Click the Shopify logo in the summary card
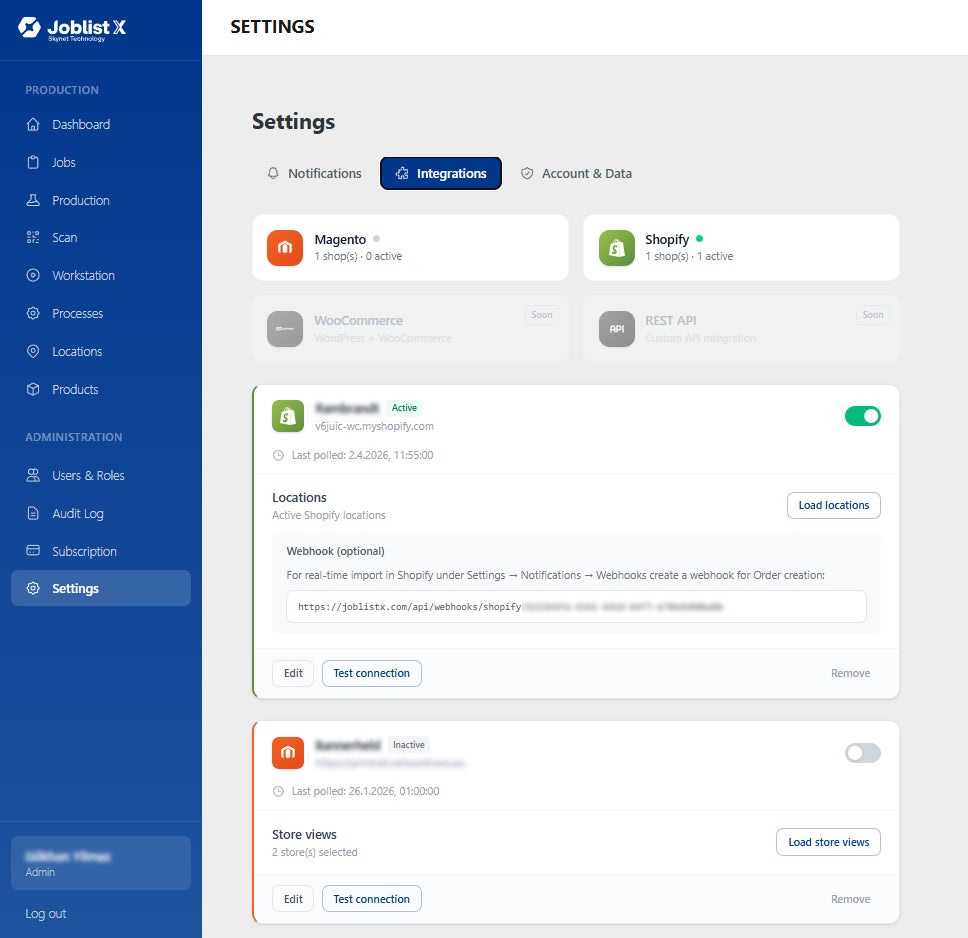 pos(617,248)
